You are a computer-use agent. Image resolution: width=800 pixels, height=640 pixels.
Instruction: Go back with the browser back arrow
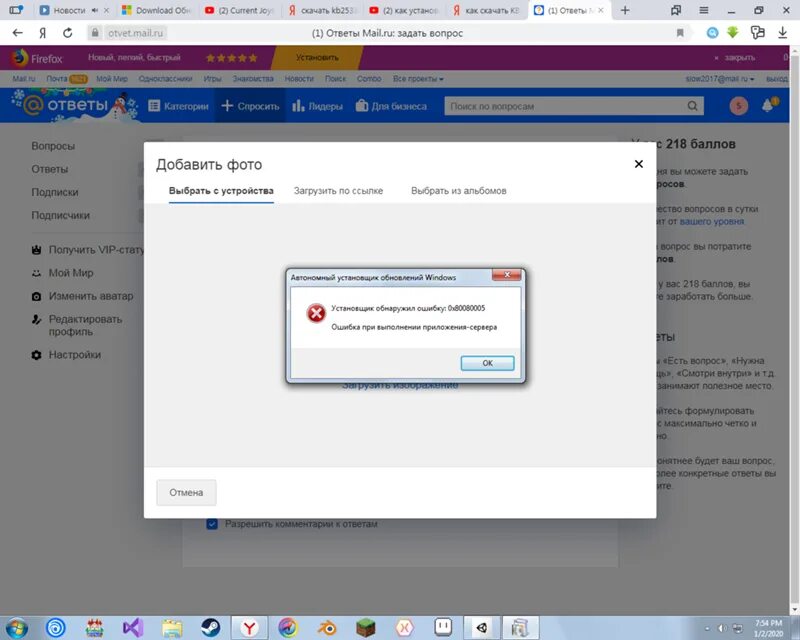coord(17,33)
